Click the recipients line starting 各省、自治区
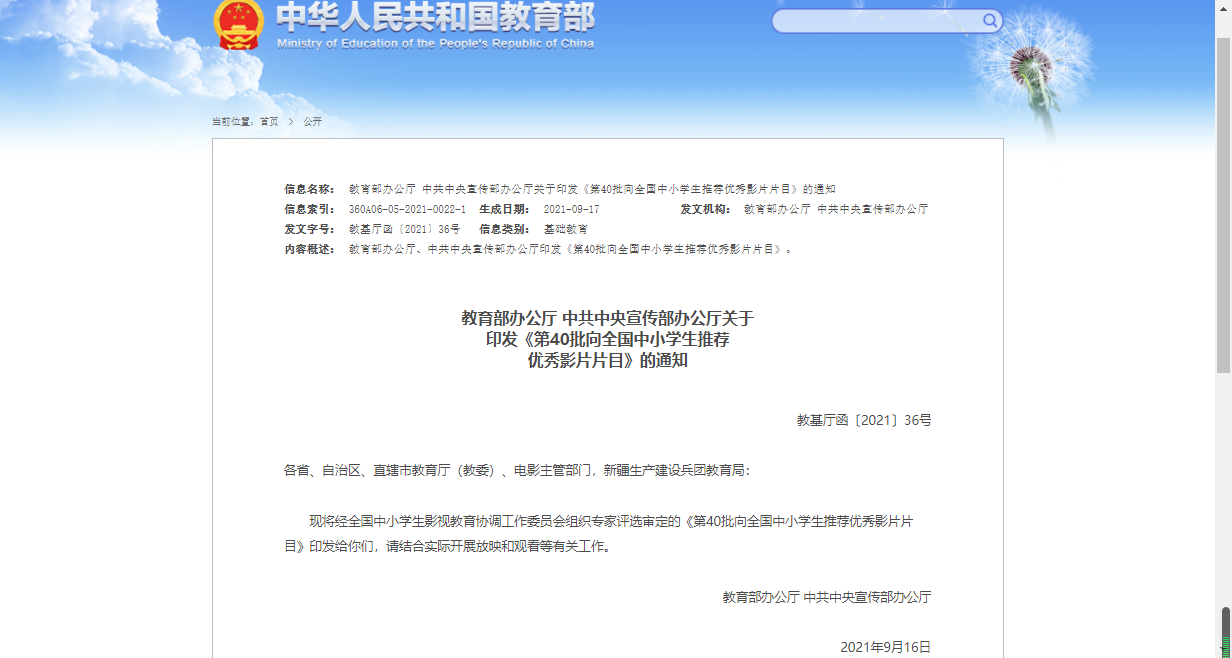 pos(517,470)
